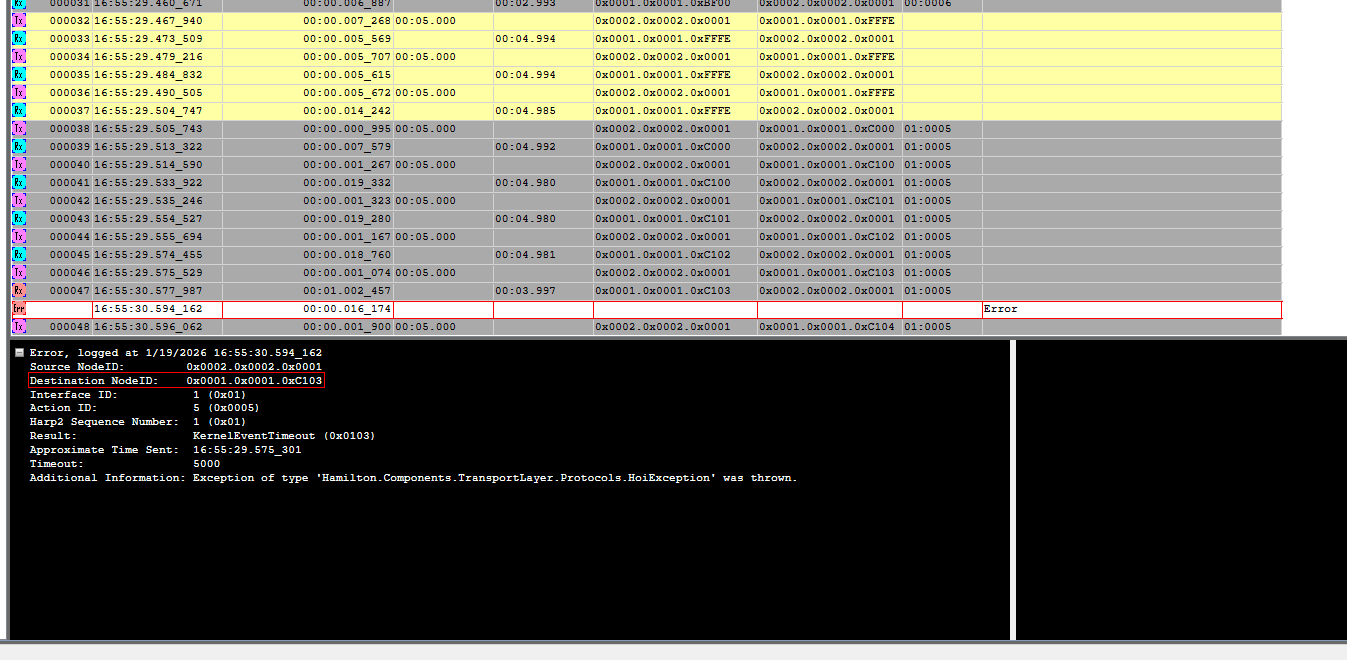This screenshot has height=660, width=1347.
Task: Select the Source NodeID detail line
Action: (175, 367)
